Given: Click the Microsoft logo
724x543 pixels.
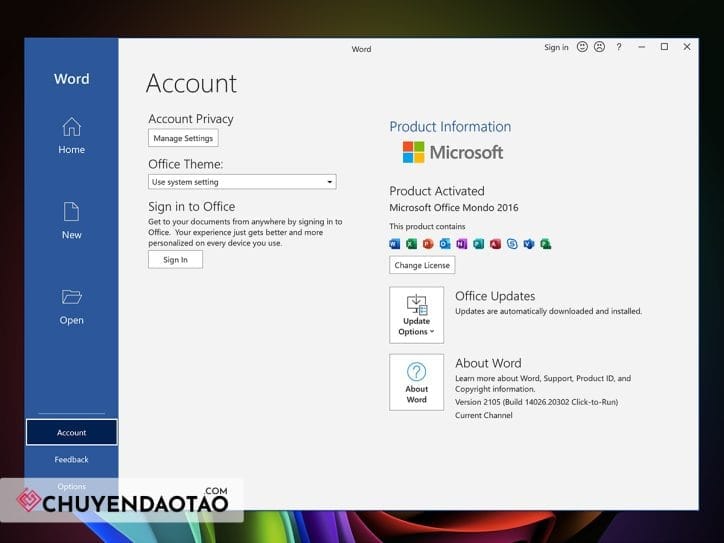Looking at the screenshot, I should (453, 152).
